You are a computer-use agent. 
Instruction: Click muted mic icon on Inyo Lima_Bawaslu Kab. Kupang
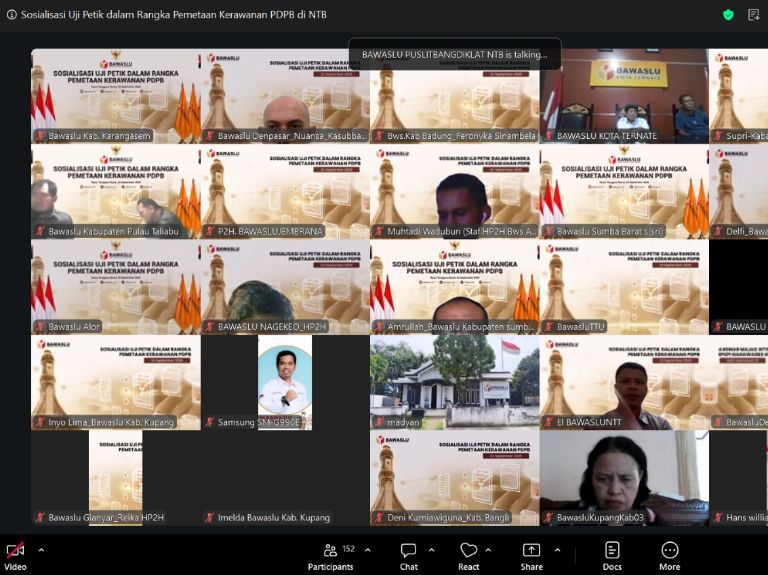point(40,422)
